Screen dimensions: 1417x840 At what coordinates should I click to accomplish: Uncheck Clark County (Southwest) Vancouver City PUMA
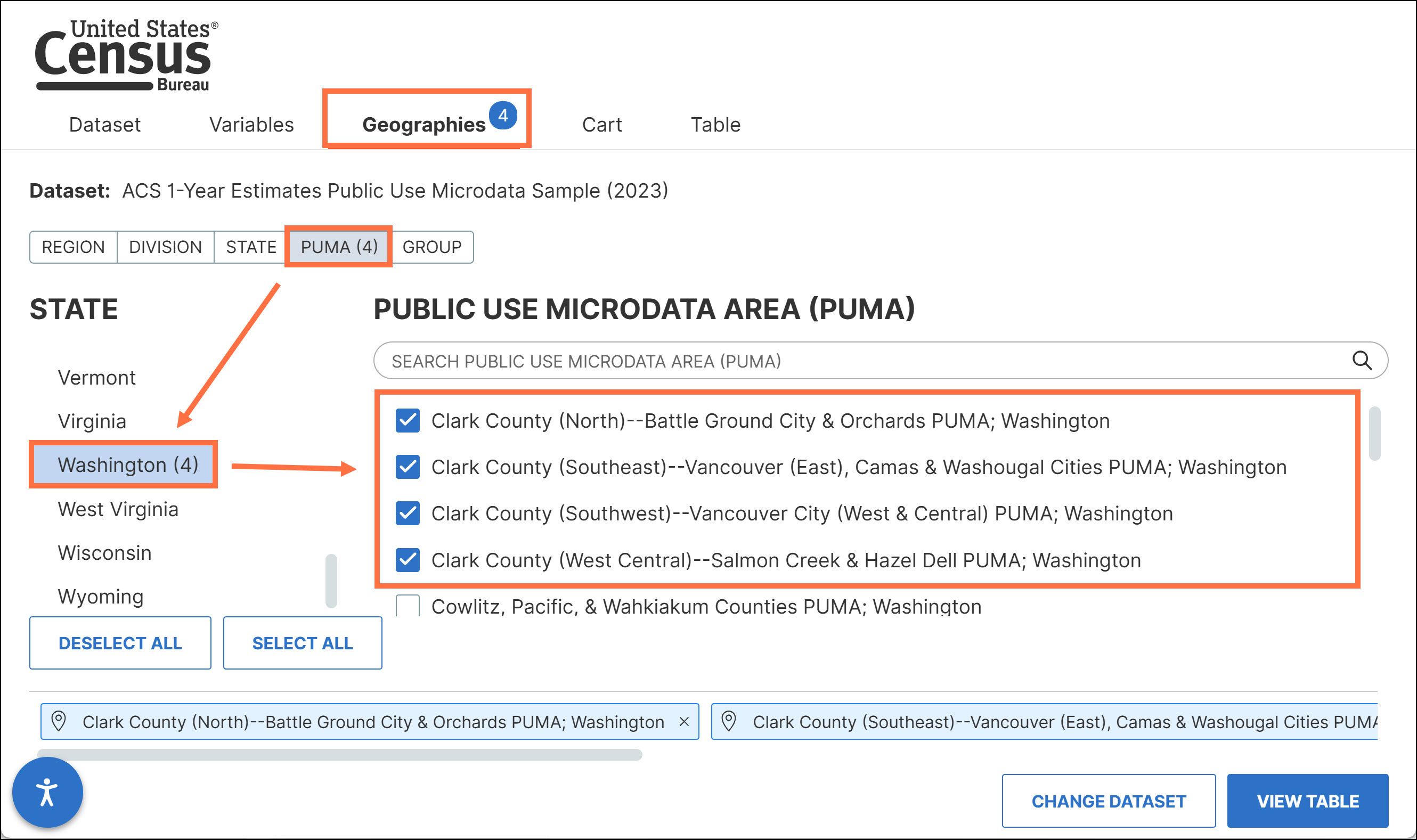coord(408,513)
